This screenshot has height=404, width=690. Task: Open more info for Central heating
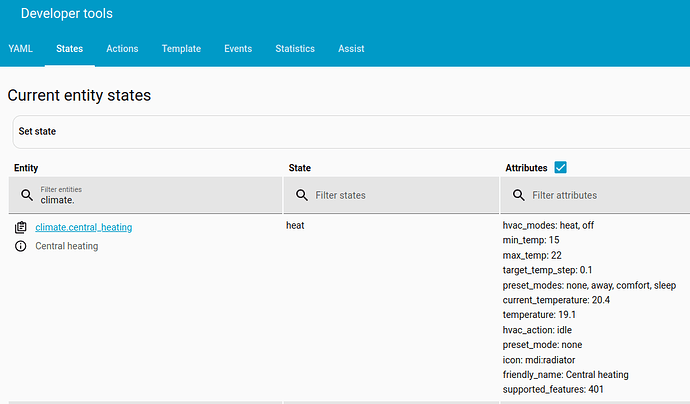coord(21,246)
